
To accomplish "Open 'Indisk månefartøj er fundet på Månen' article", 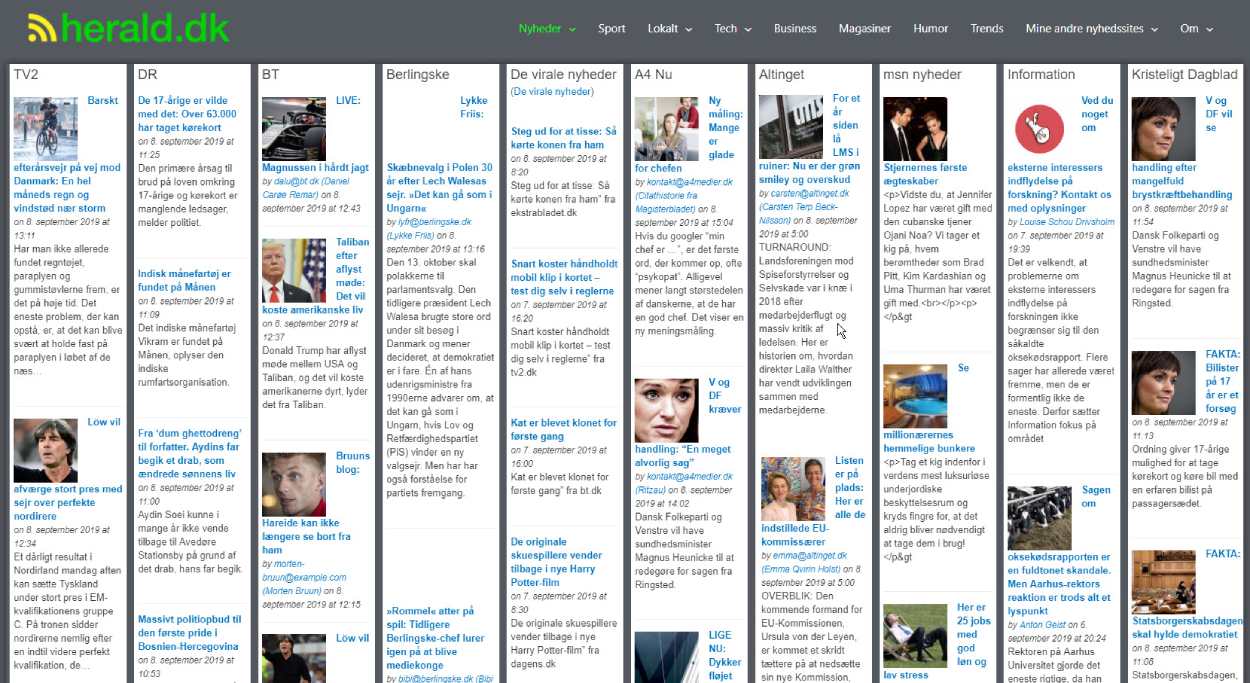I will pyautogui.click(x=184, y=280).
